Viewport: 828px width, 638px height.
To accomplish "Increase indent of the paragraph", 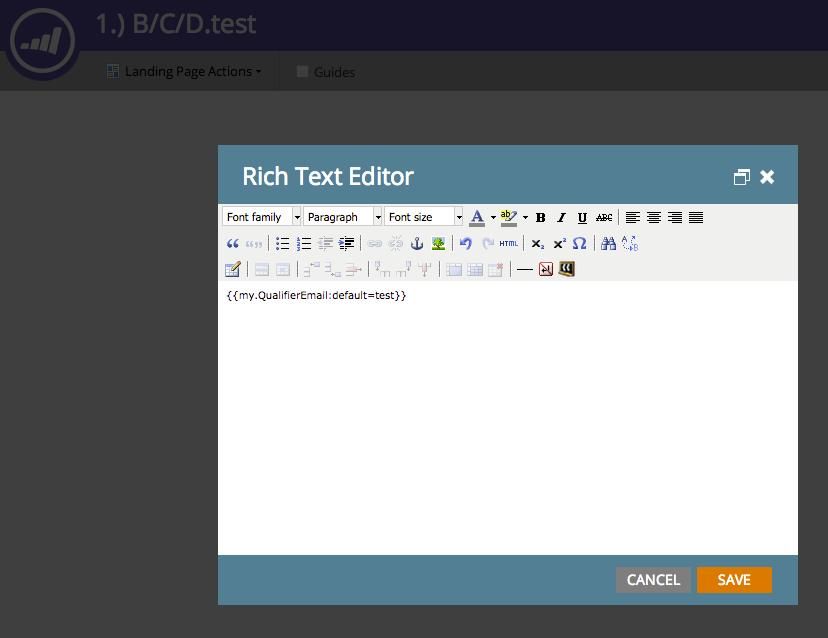I will [346, 243].
